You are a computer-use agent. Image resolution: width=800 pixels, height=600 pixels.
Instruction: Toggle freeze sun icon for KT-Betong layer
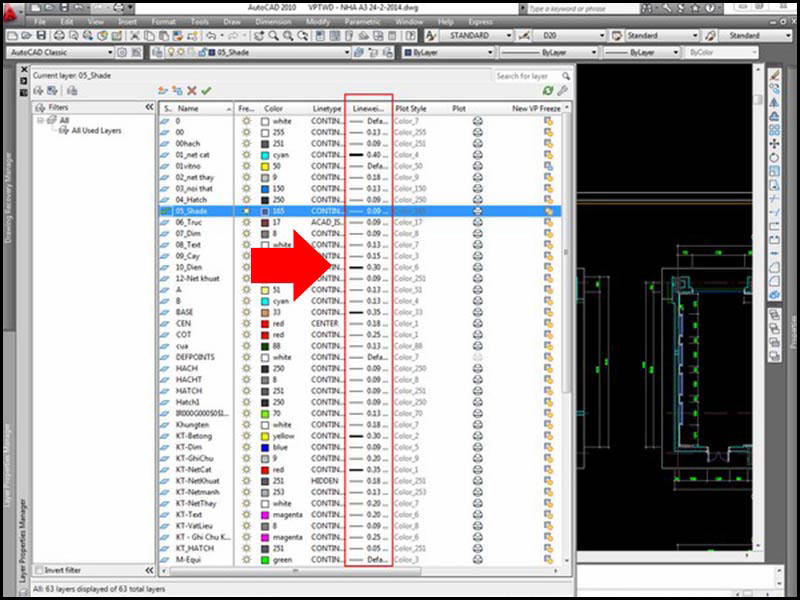click(247, 436)
